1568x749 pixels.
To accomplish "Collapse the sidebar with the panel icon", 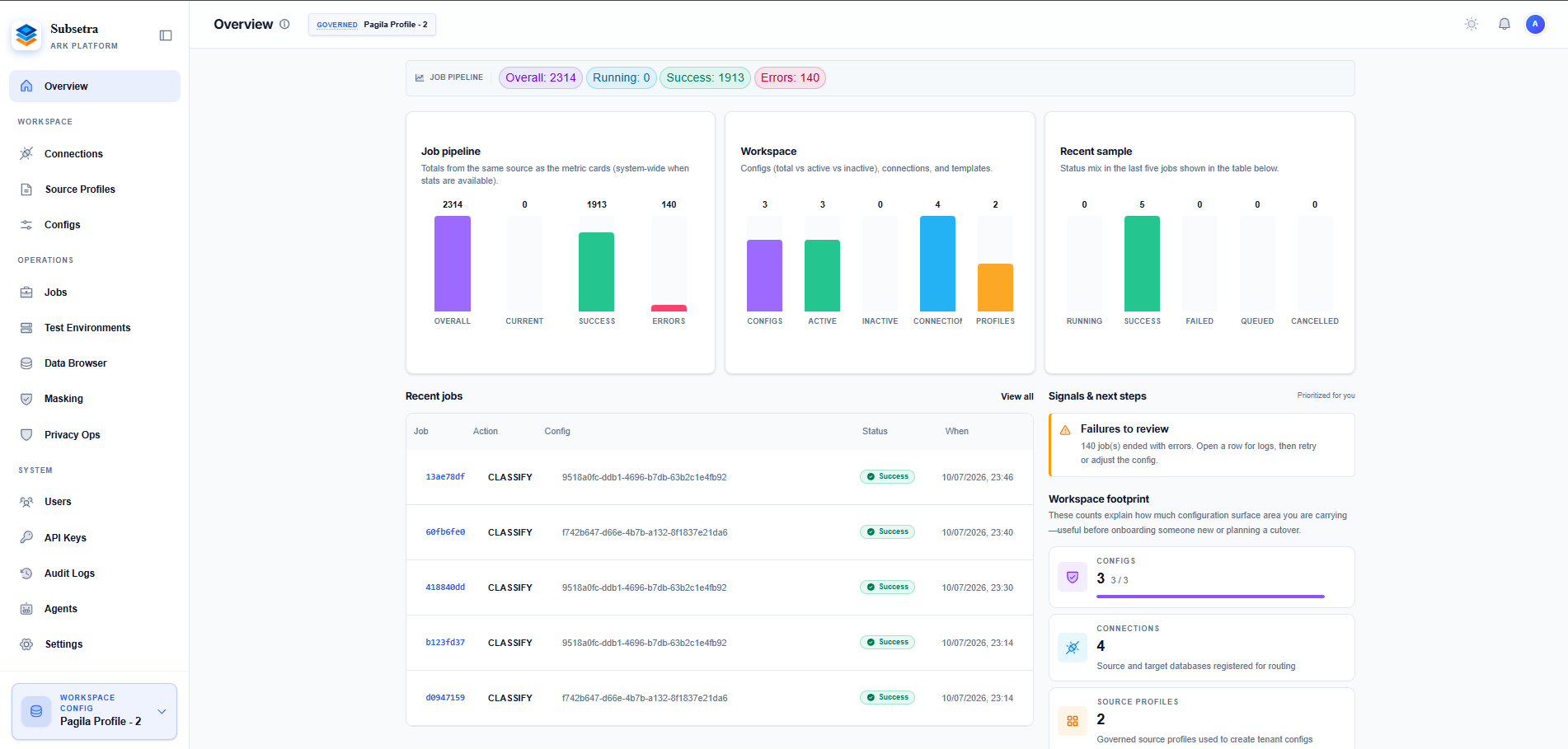I will (x=166, y=35).
